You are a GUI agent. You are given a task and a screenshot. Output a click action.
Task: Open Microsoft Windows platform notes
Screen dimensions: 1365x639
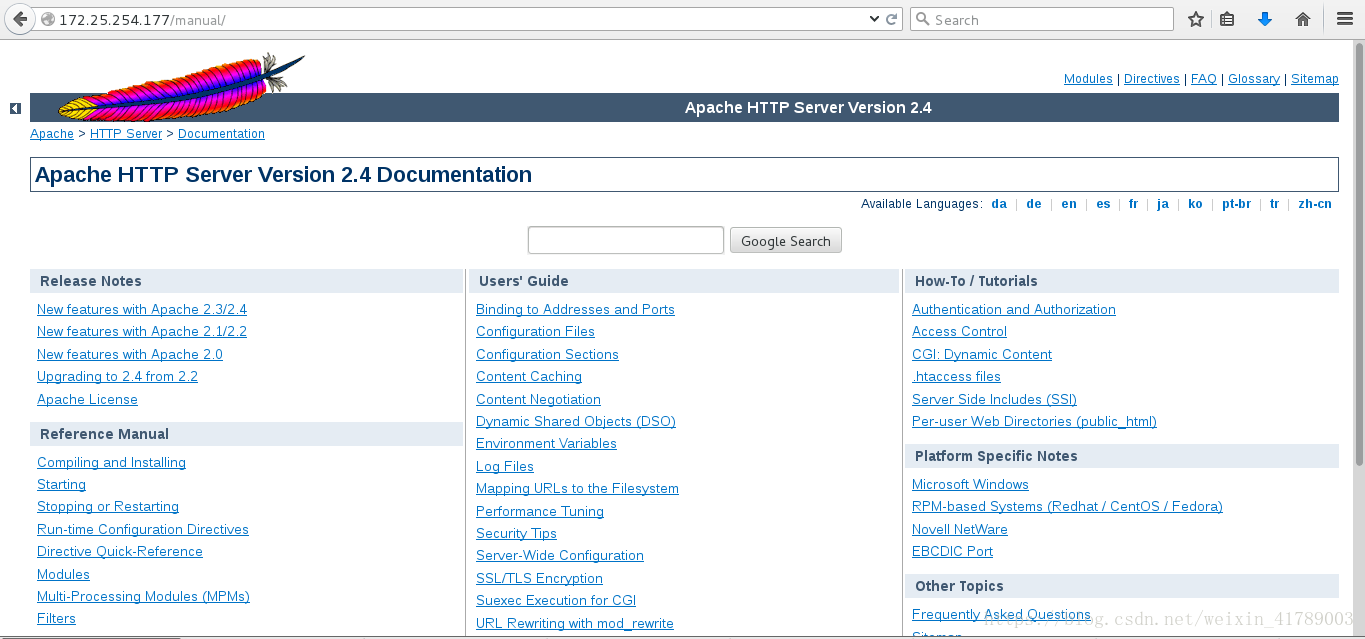point(970,485)
